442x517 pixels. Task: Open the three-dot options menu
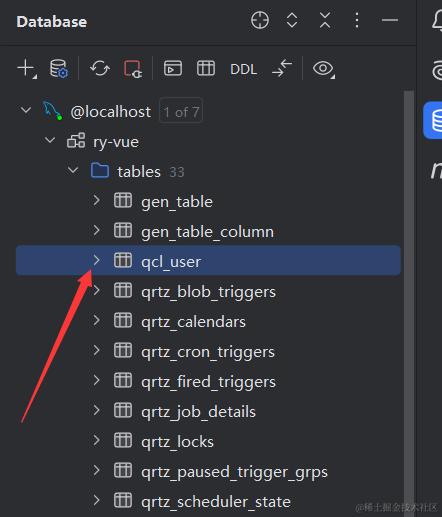tap(357, 20)
